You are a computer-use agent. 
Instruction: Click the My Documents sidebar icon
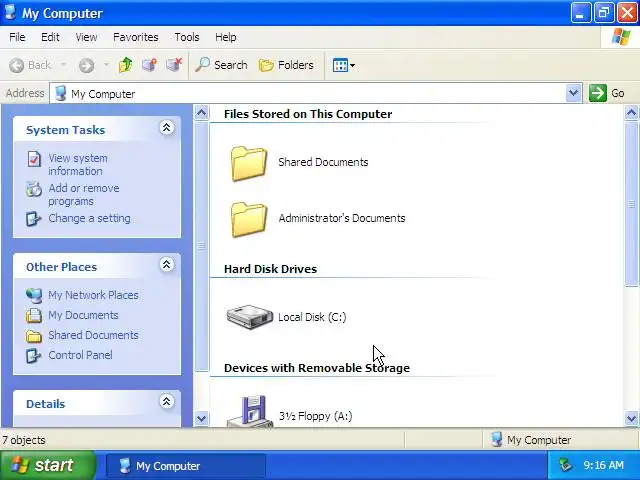point(34,316)
